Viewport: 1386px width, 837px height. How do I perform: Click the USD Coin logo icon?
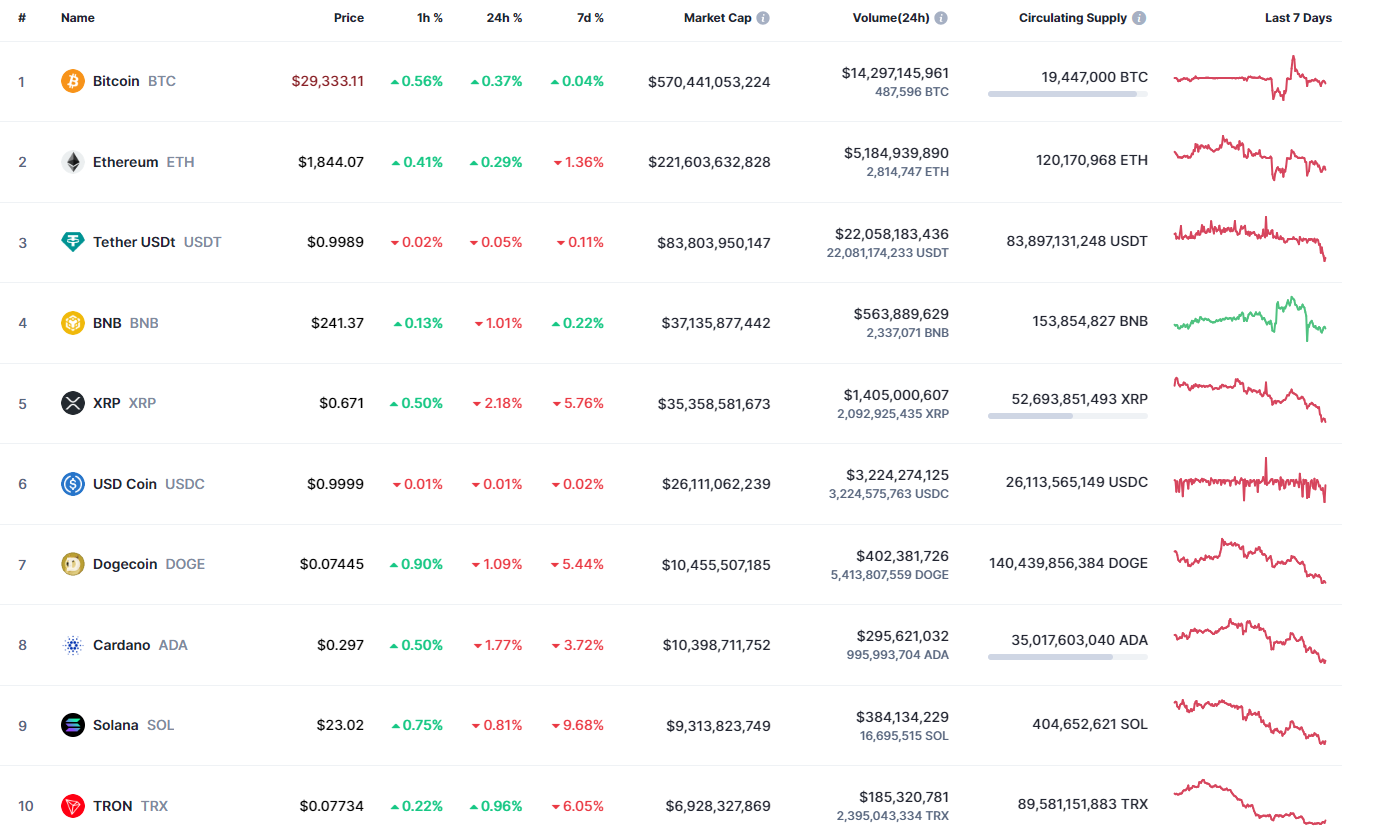pyautogui.click(x=72, y=483)
